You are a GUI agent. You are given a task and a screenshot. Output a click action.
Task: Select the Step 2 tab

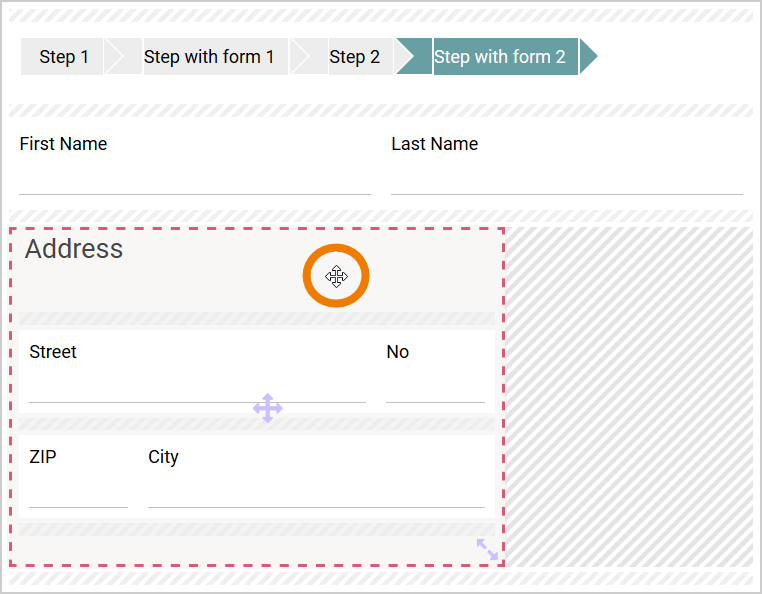[354, 57]
